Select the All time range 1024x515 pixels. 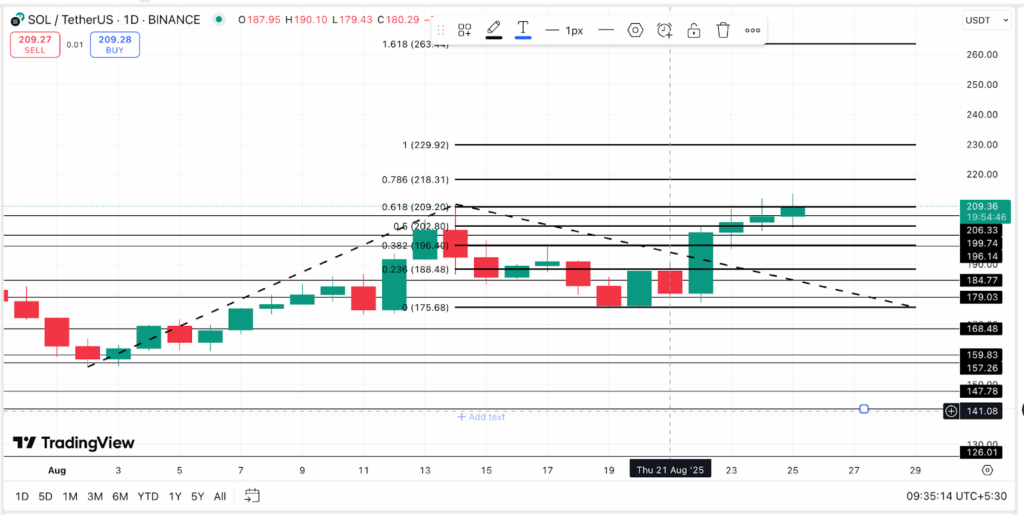(x=220, y=497)
